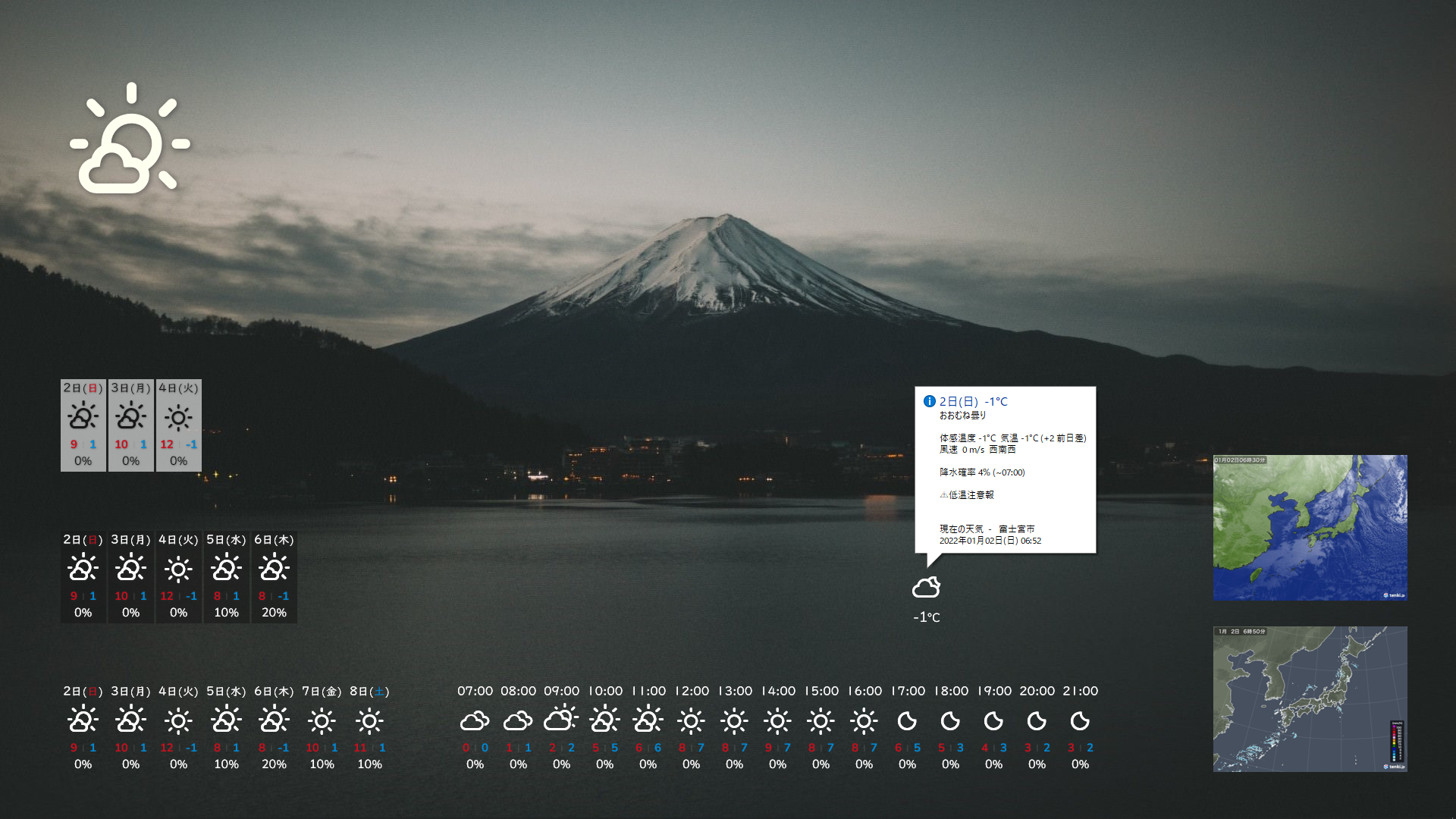1456x819 pixels.
Task: Select the 4日(火) tile in three-day forecast
Action: click(x=179, y=425)
